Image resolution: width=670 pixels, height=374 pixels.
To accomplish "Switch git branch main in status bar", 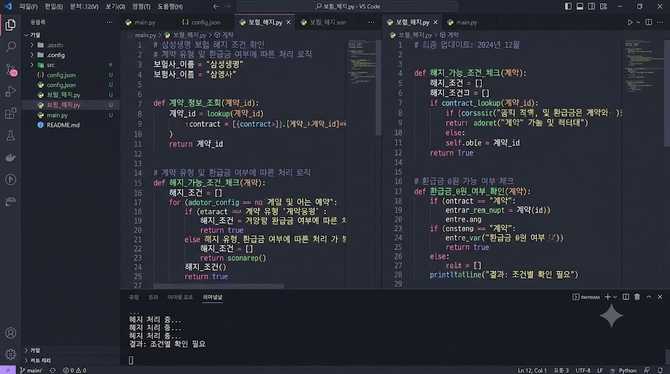I will [30, 370].
